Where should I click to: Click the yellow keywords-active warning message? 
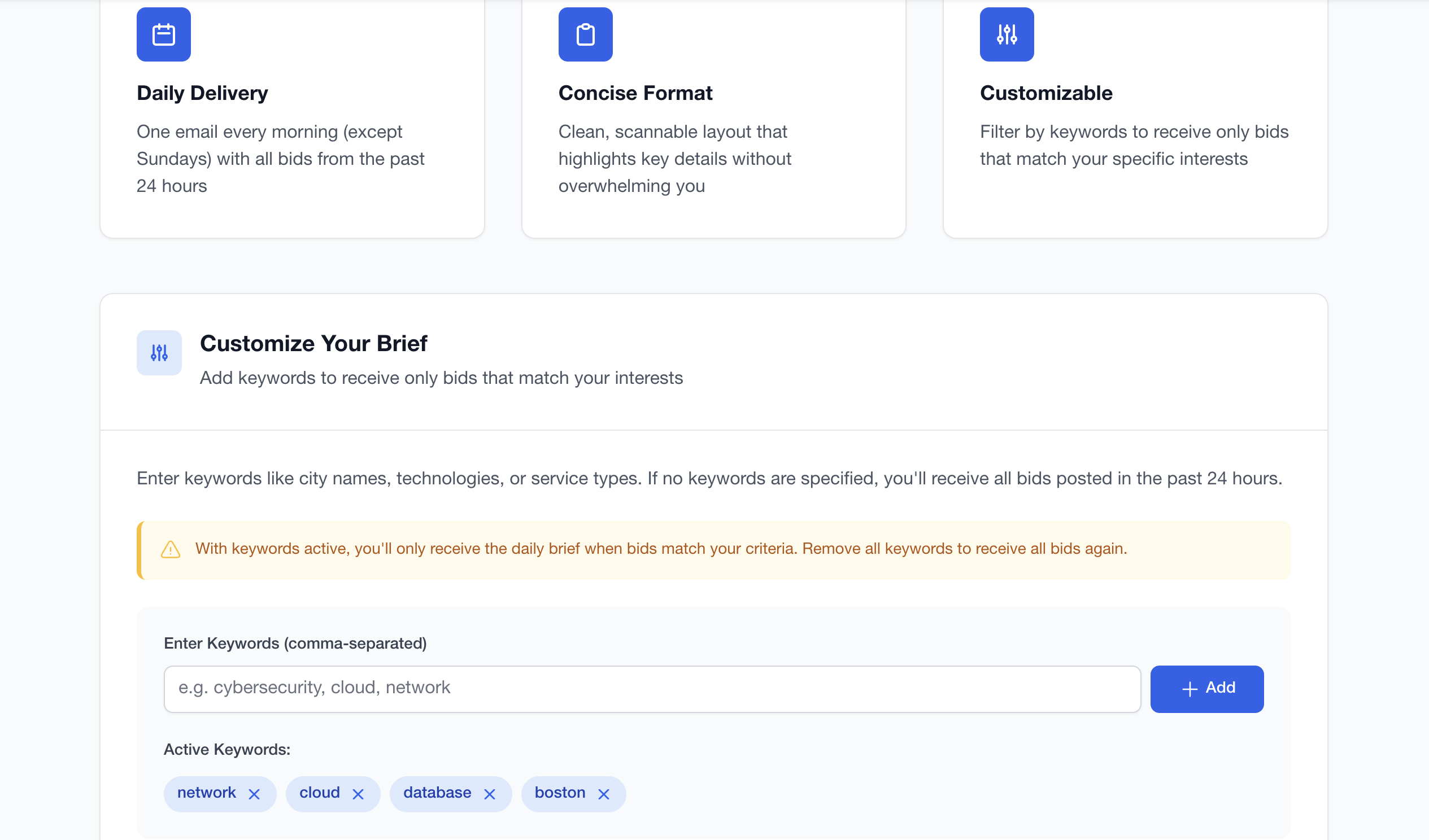661,549
